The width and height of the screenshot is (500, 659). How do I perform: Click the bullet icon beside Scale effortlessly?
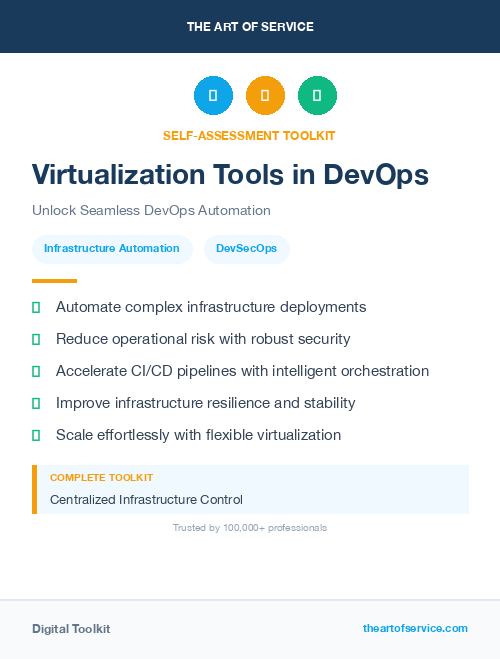(x=36, y=435)
